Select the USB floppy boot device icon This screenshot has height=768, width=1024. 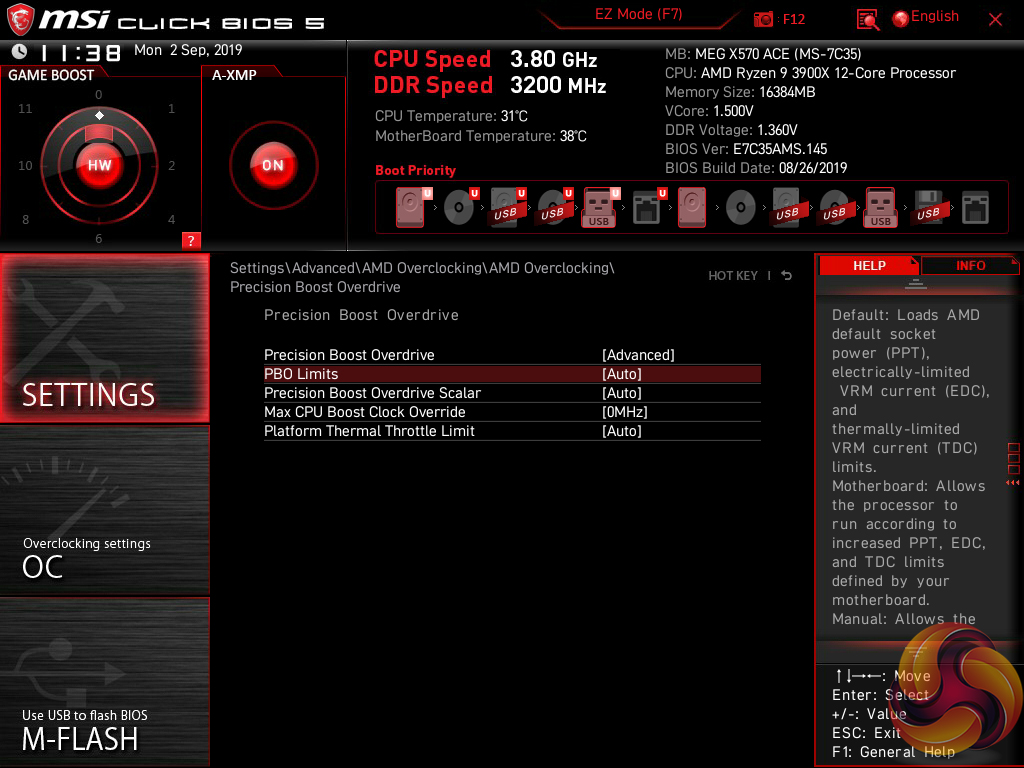pos(928,208)
